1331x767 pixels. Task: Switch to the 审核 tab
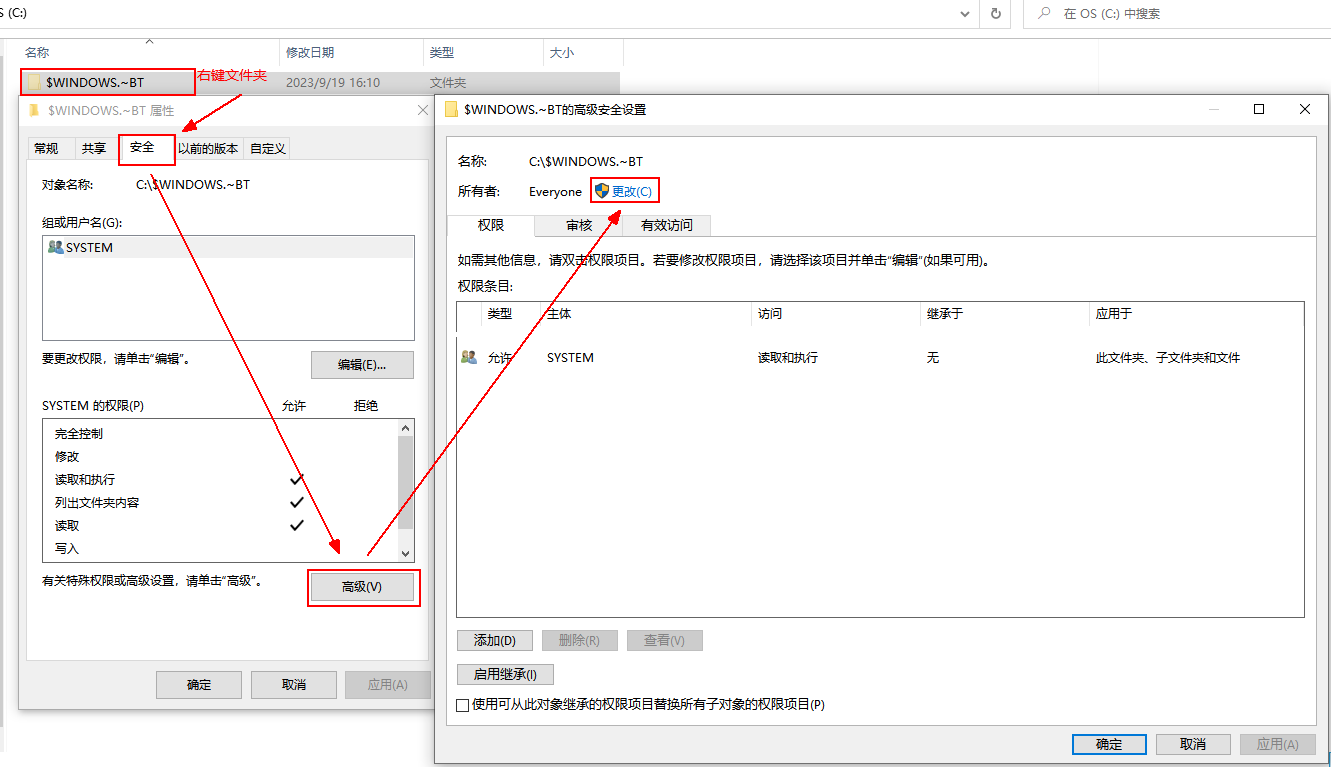click(x=579, y=225)
